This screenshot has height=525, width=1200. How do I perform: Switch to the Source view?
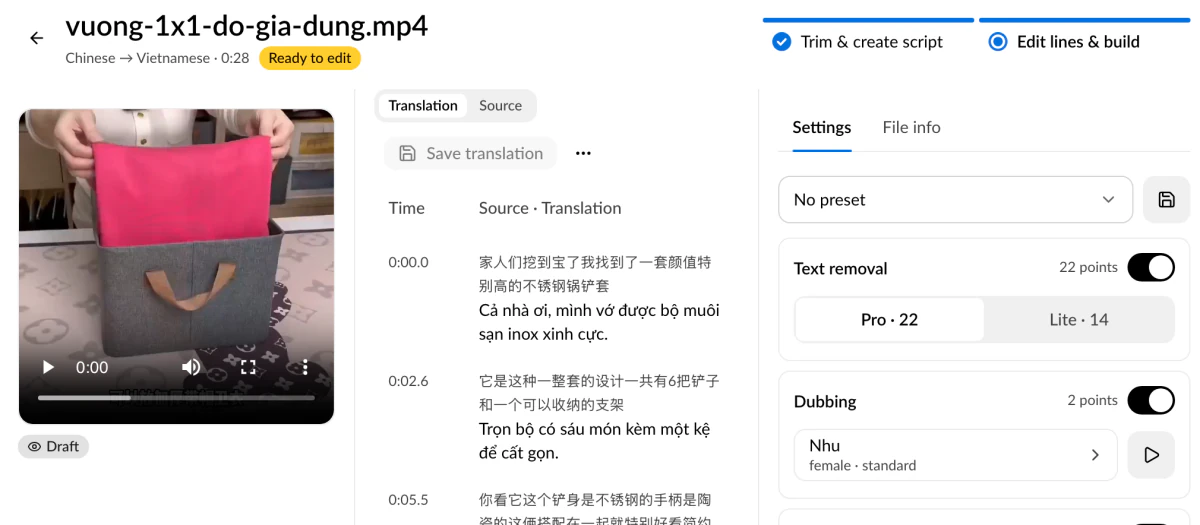coord(500,105)
